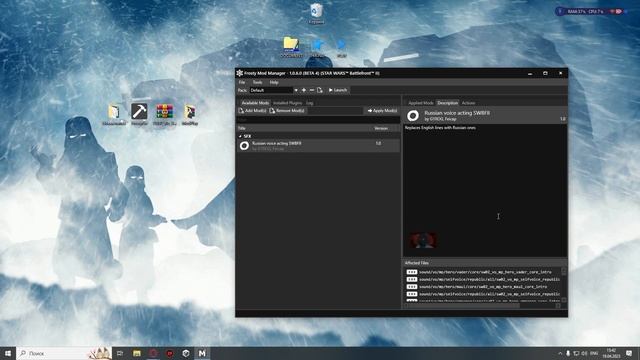The width and height of the screenshot is (640, 360).
Task: Collapse the SFX category group
Action: click(240, 136)
